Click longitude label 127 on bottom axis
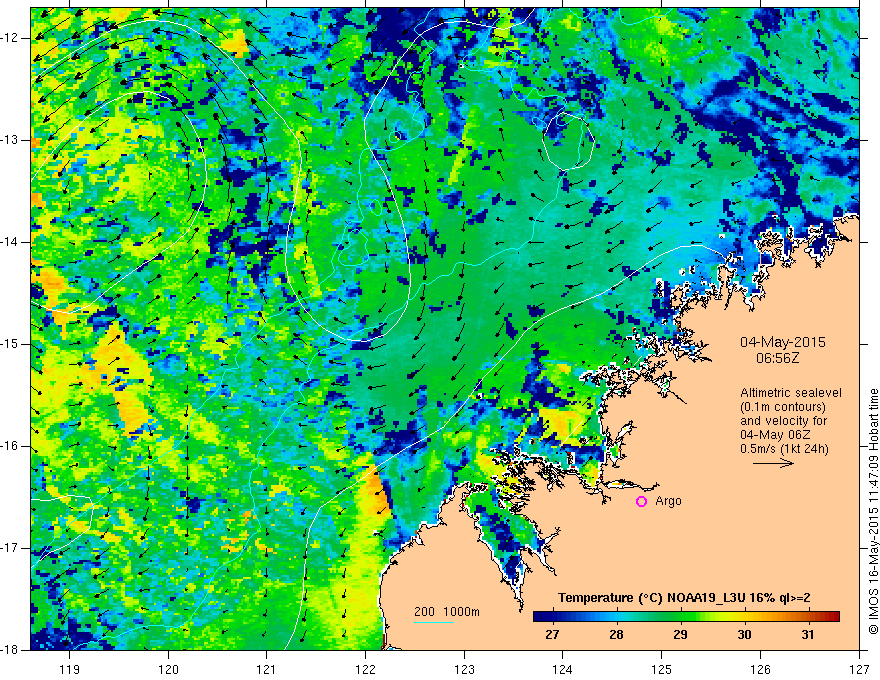Image resolution: width=880 pixels, height=680 pixels. point(859,669)
